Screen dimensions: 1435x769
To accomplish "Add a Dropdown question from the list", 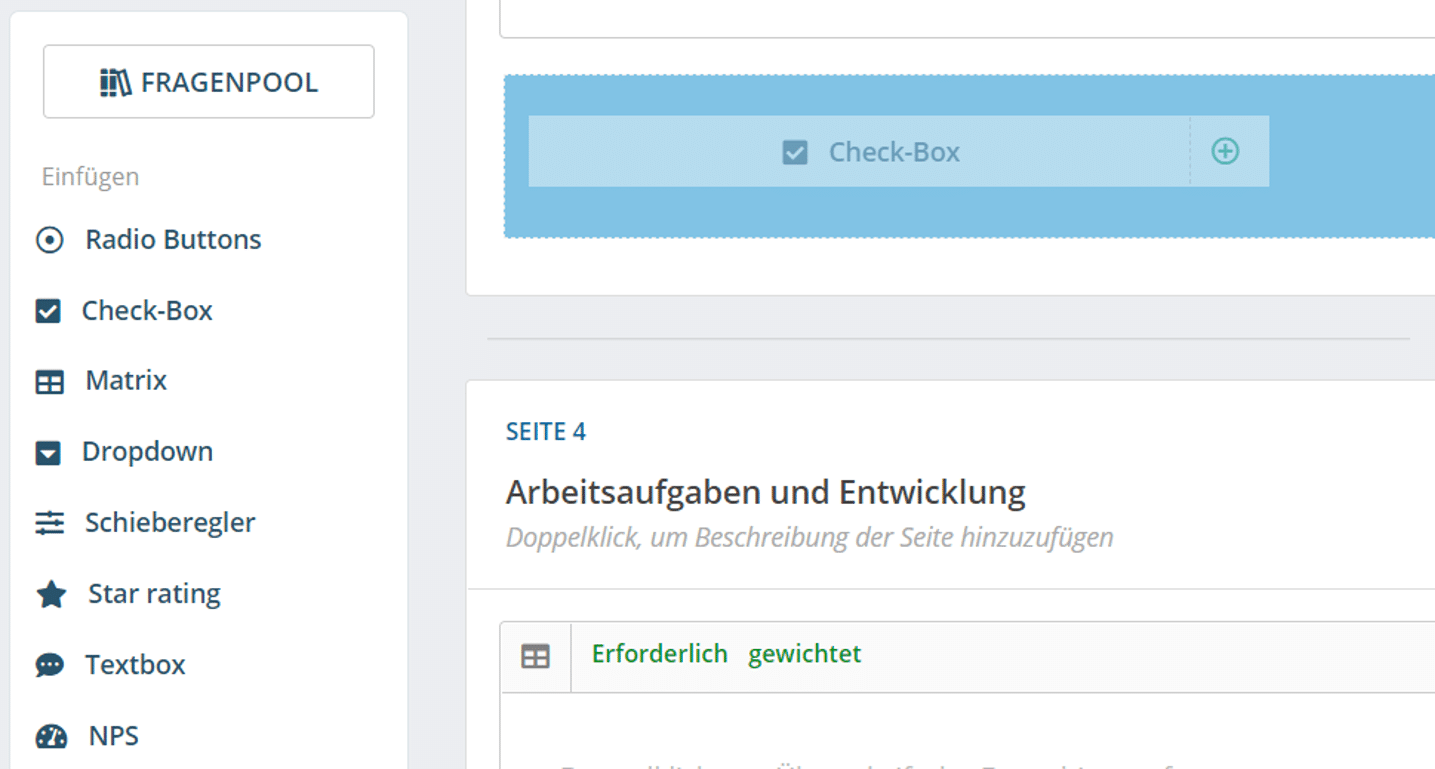I will 147,452.
